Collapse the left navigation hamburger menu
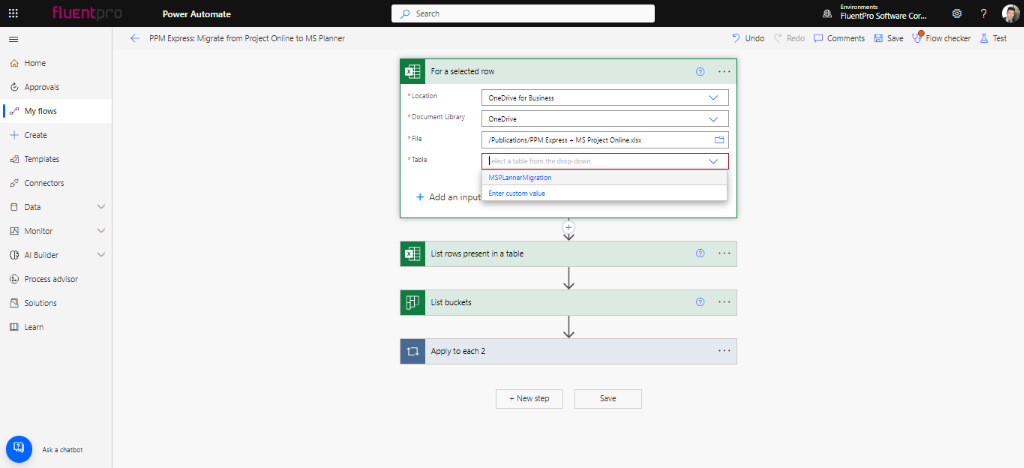1024x468 pixels. [13, 39]
